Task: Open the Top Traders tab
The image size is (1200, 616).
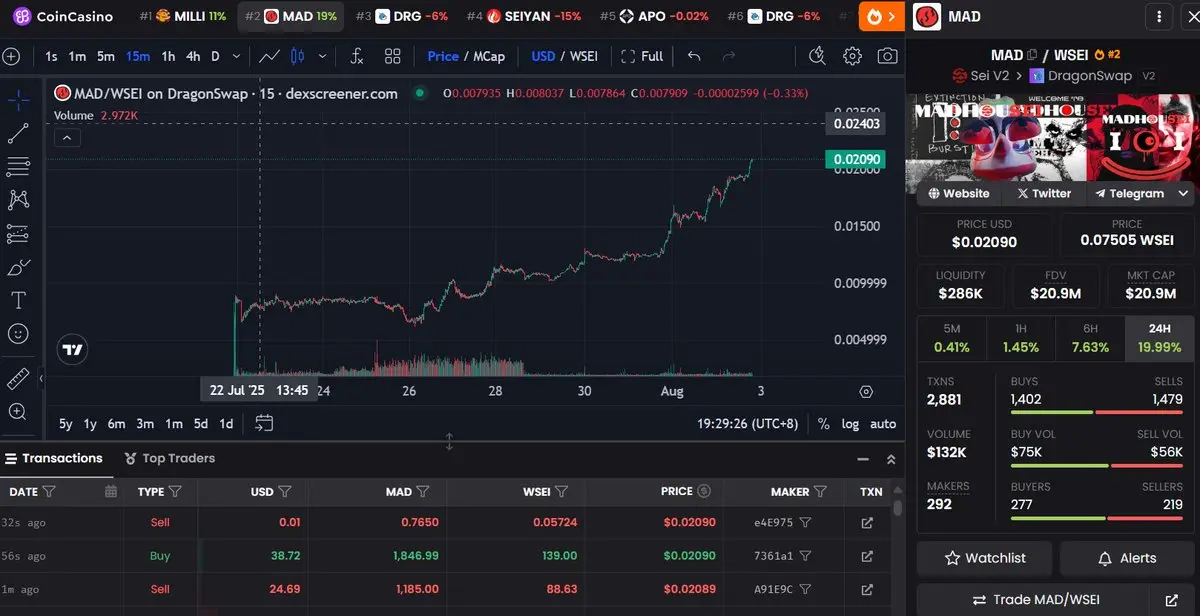Action: tap(170, 458)
